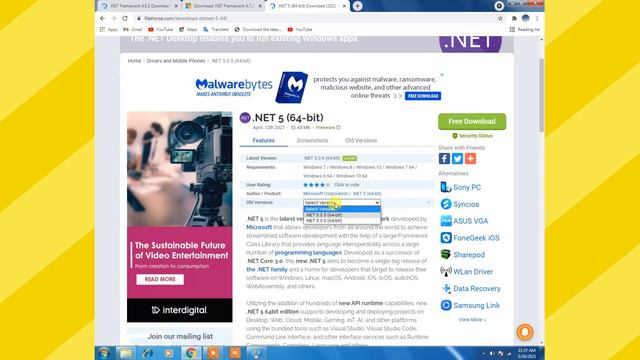This screenshot has height=360, width=640.
Task: Open a new tab with the plus button
Action: [357, 6]
